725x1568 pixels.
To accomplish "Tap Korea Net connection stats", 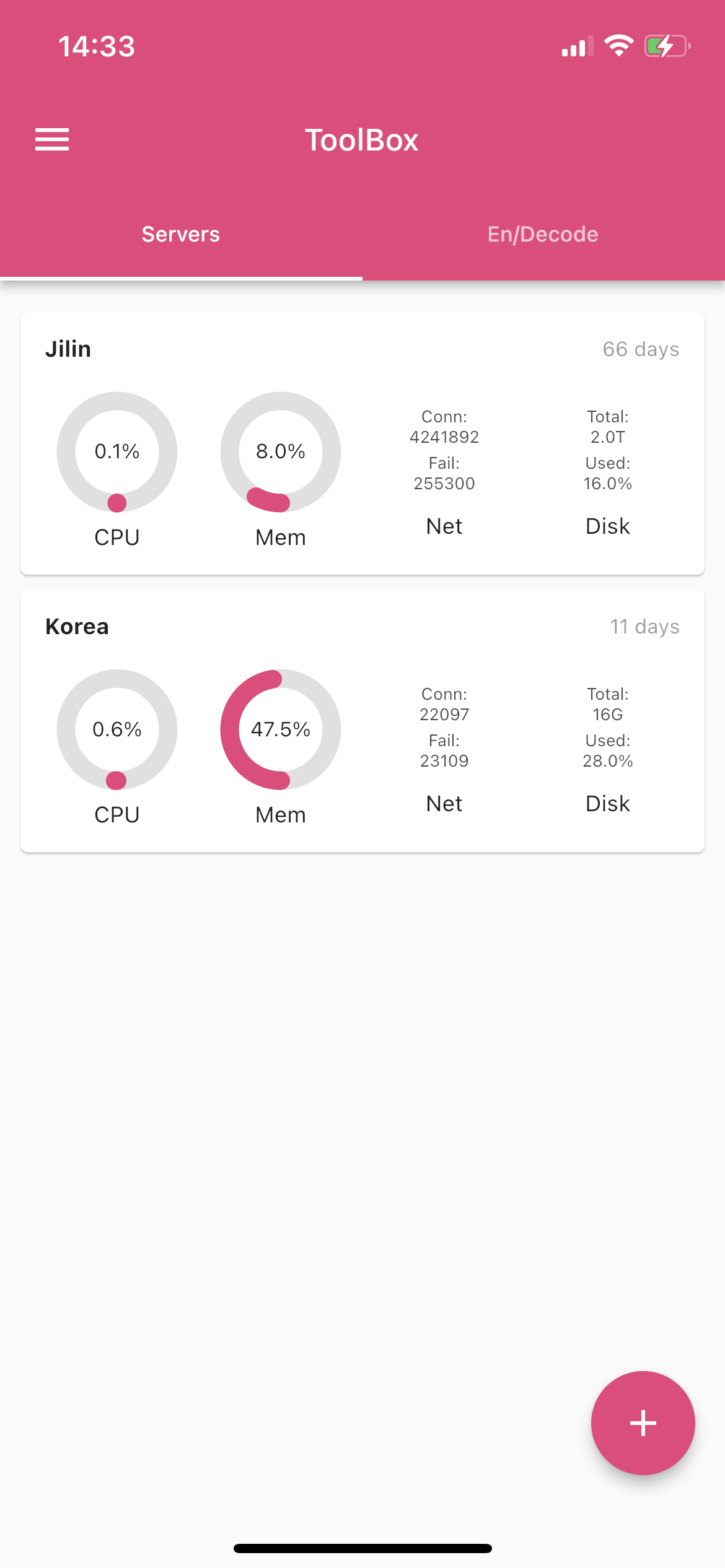I will pyautogui.click(x=444, y=748).
